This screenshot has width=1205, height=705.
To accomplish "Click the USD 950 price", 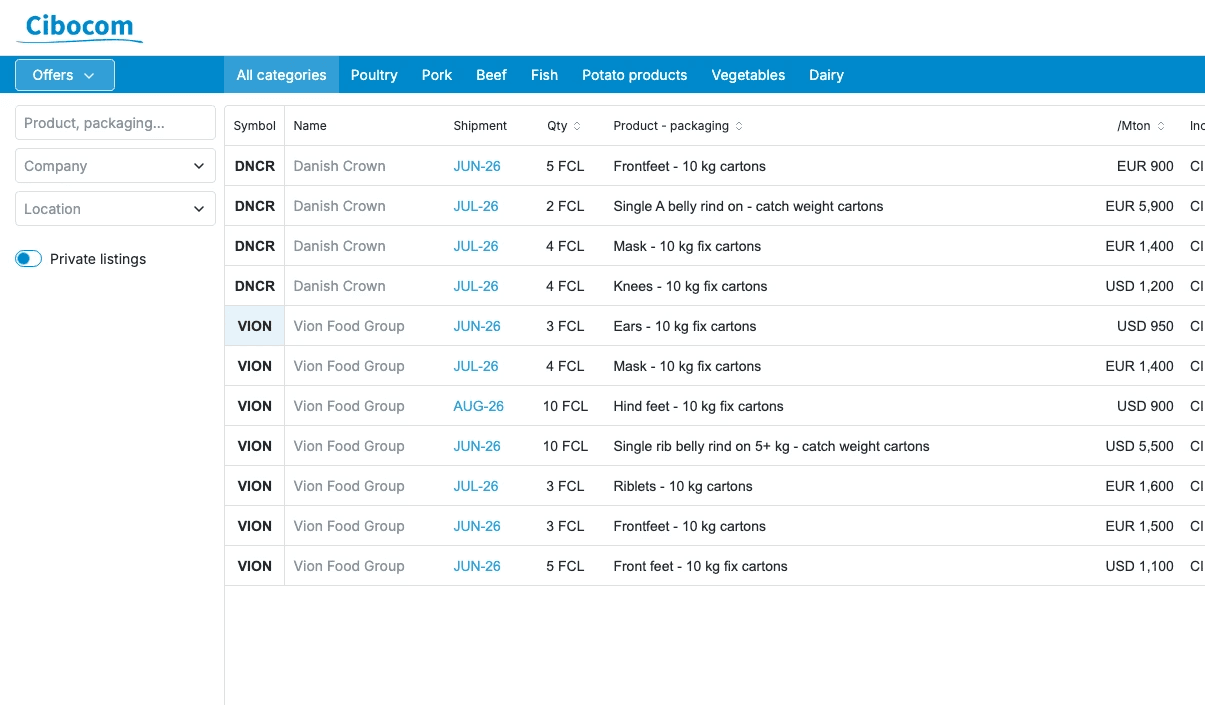I will [x=1145, y=326].
